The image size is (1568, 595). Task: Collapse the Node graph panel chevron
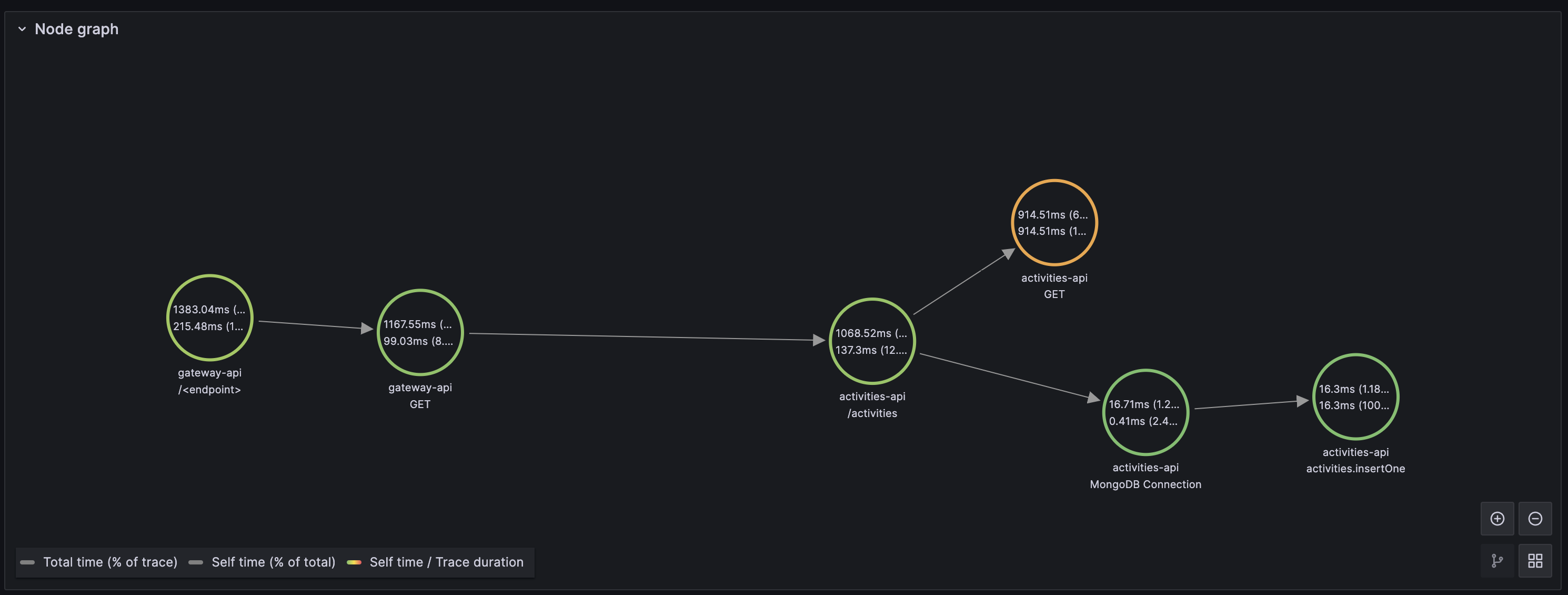[x=22, y=28]
